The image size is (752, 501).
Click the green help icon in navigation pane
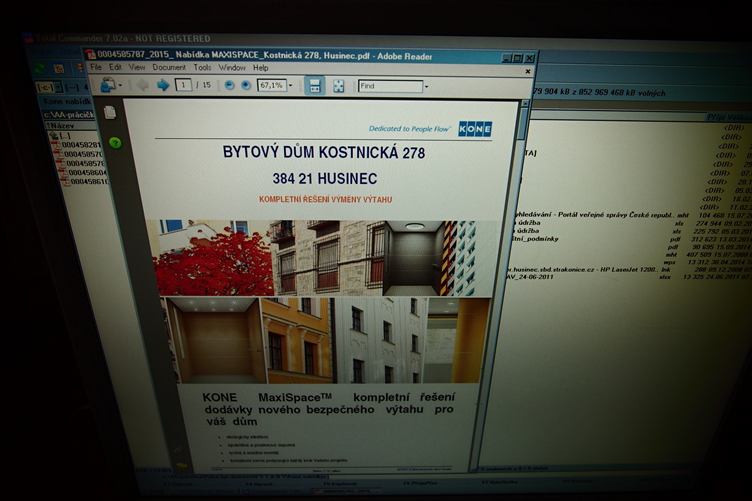pos(115,142)
